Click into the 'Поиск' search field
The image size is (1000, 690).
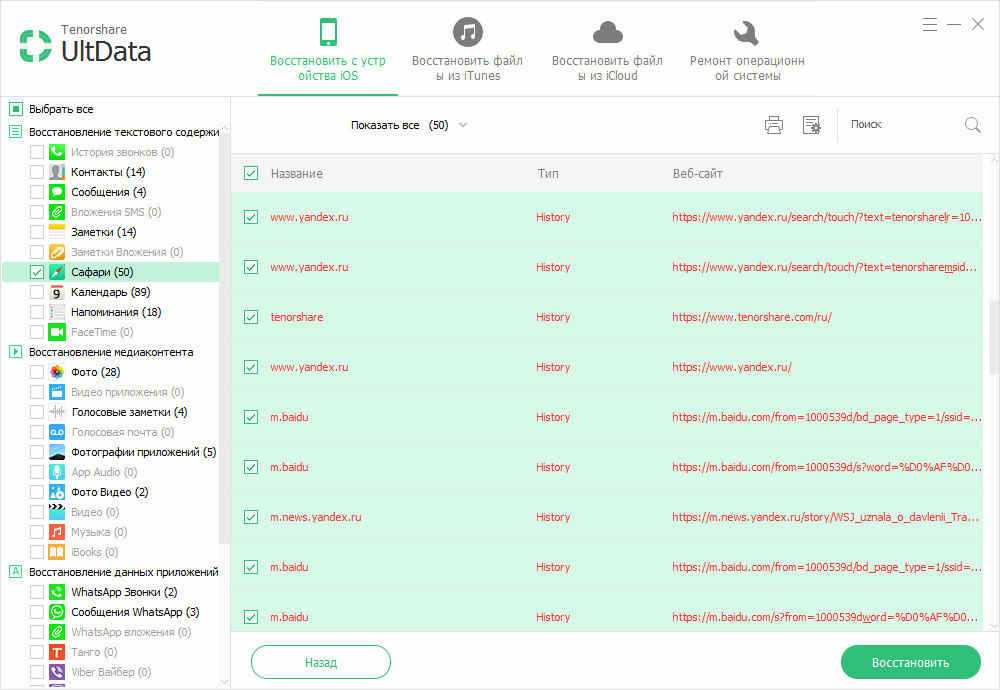[x=900, y=125]
